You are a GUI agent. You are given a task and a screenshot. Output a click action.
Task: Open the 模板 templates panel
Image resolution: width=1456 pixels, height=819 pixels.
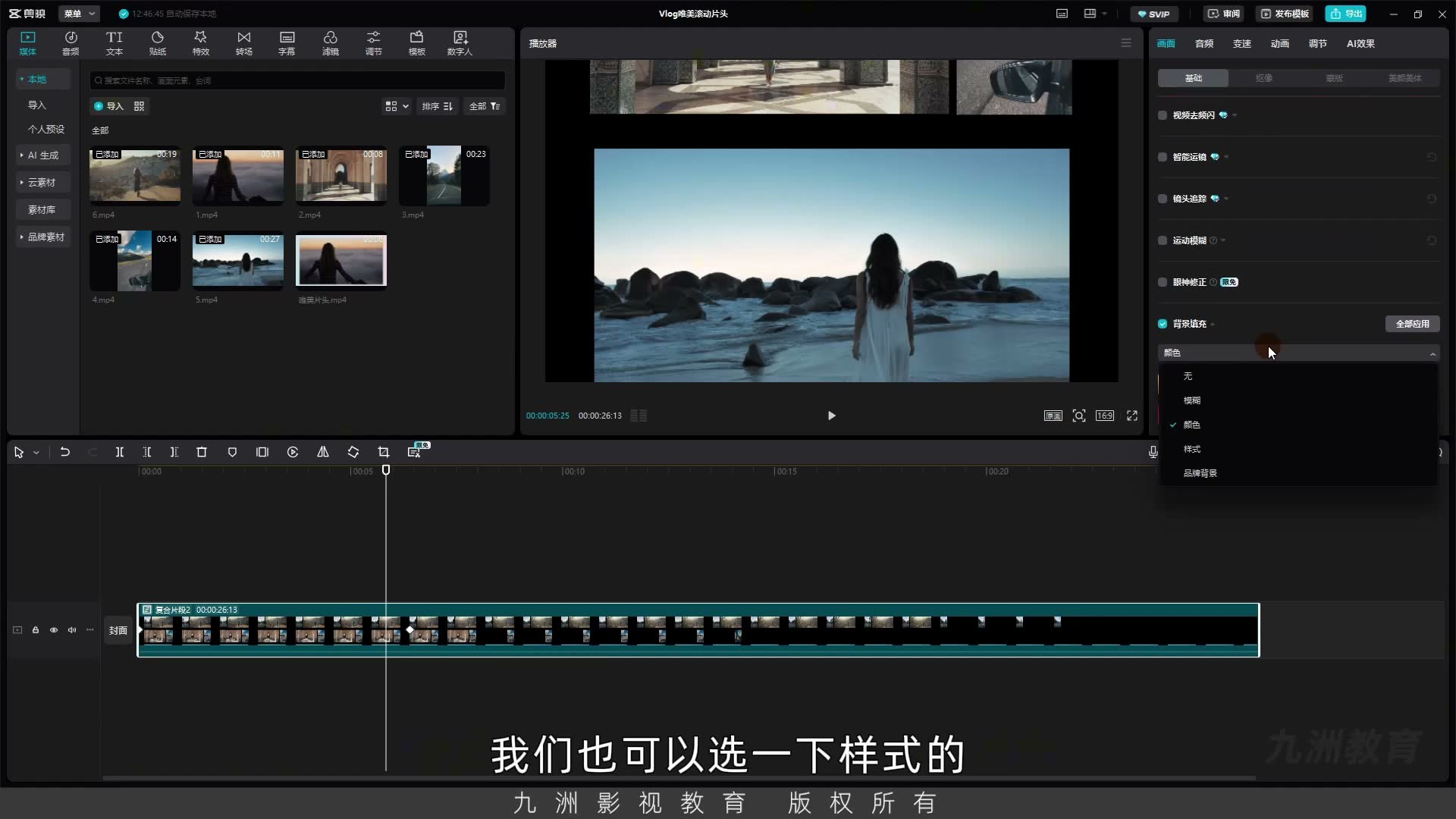pyautogui.click(x=416, y=43)
